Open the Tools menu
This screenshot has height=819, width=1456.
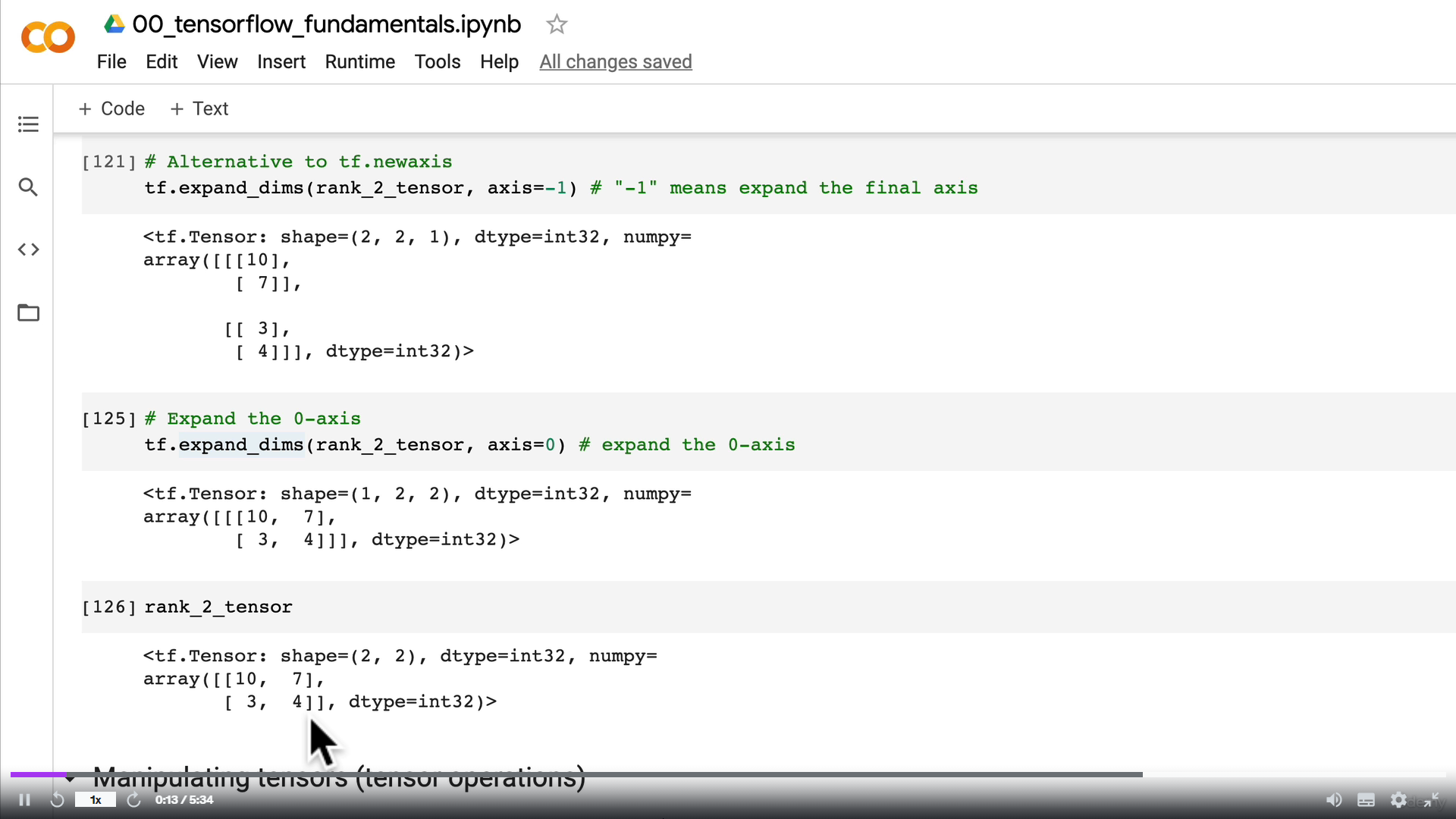point(437,61)
